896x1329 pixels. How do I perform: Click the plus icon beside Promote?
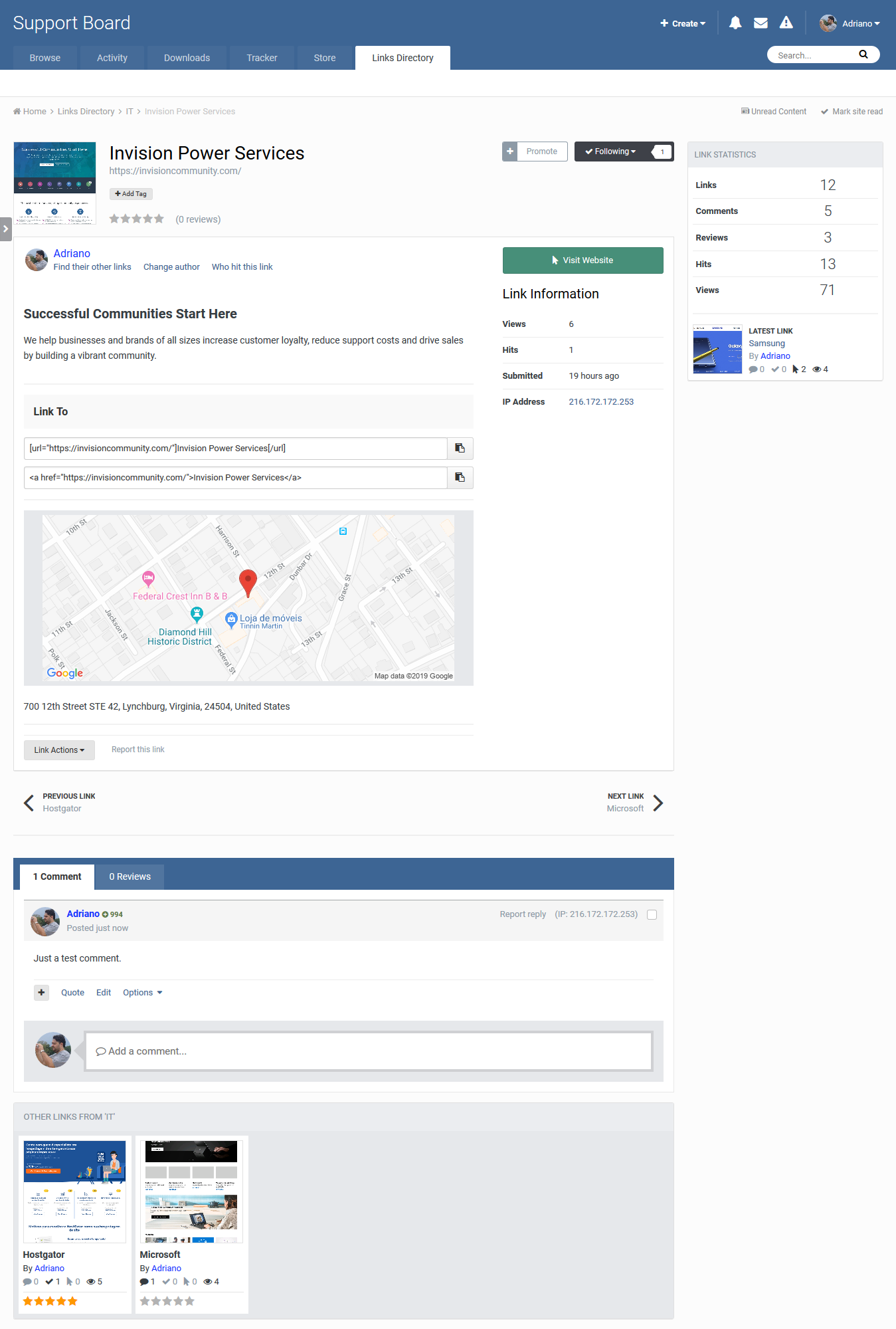tap(510, 152)
